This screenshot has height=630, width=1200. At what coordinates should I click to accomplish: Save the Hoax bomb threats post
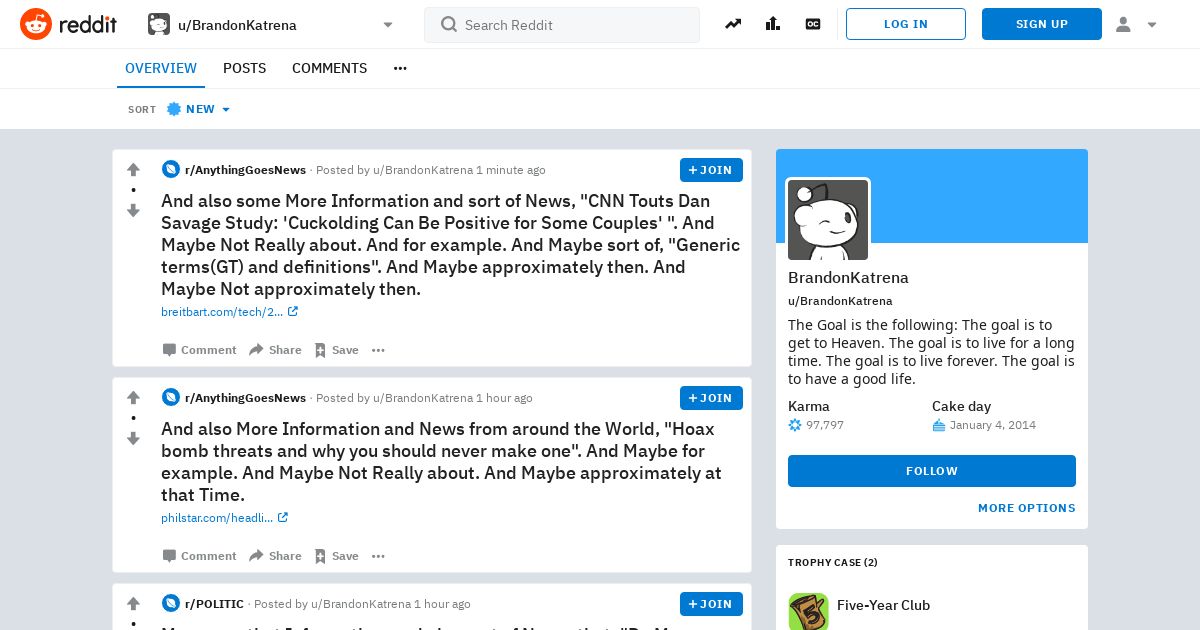click(336, 556)
